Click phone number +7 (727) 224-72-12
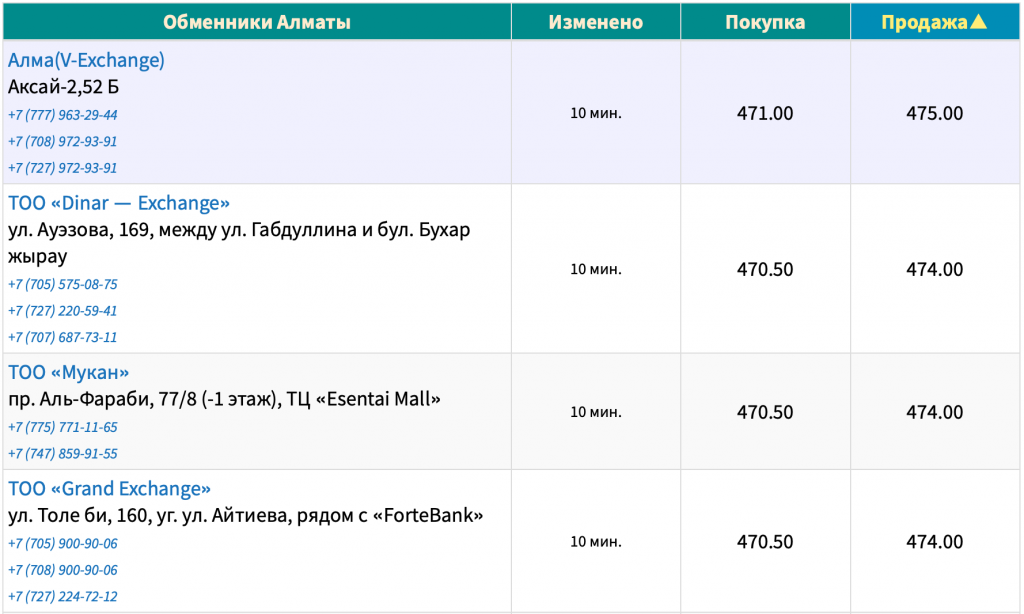 (x=63, y=596)
